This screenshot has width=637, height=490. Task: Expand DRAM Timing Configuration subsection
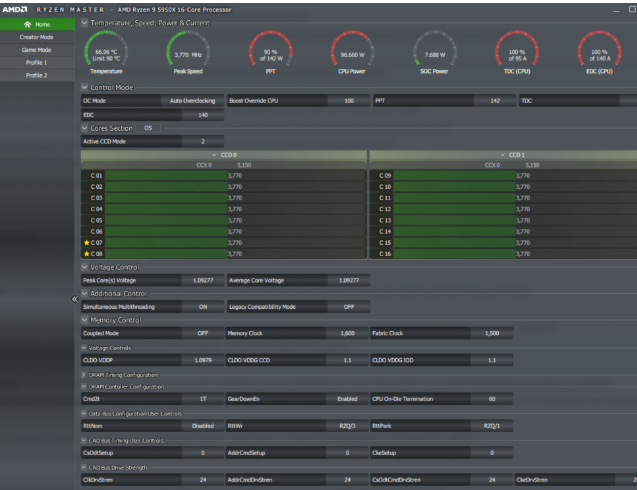[84, 375]
